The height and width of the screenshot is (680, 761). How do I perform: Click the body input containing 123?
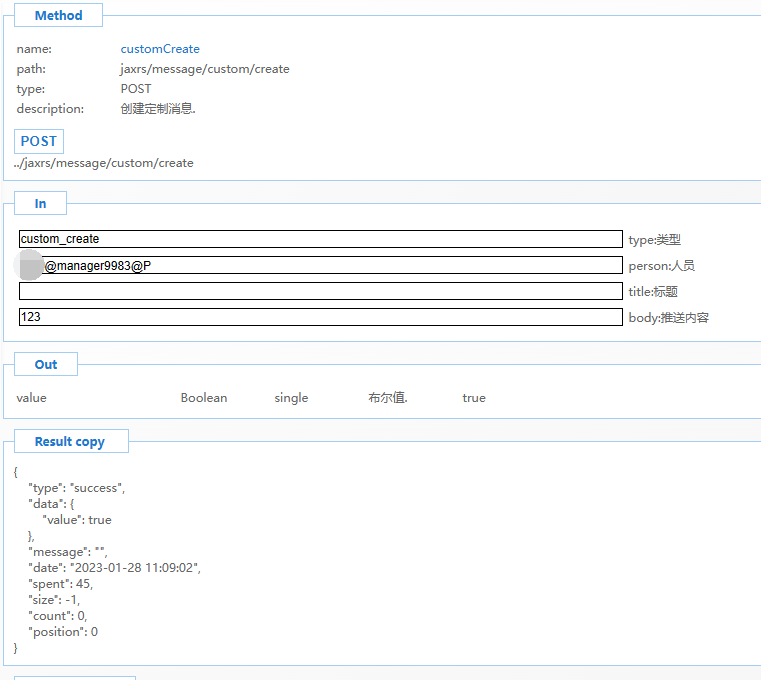pos(321,317)
